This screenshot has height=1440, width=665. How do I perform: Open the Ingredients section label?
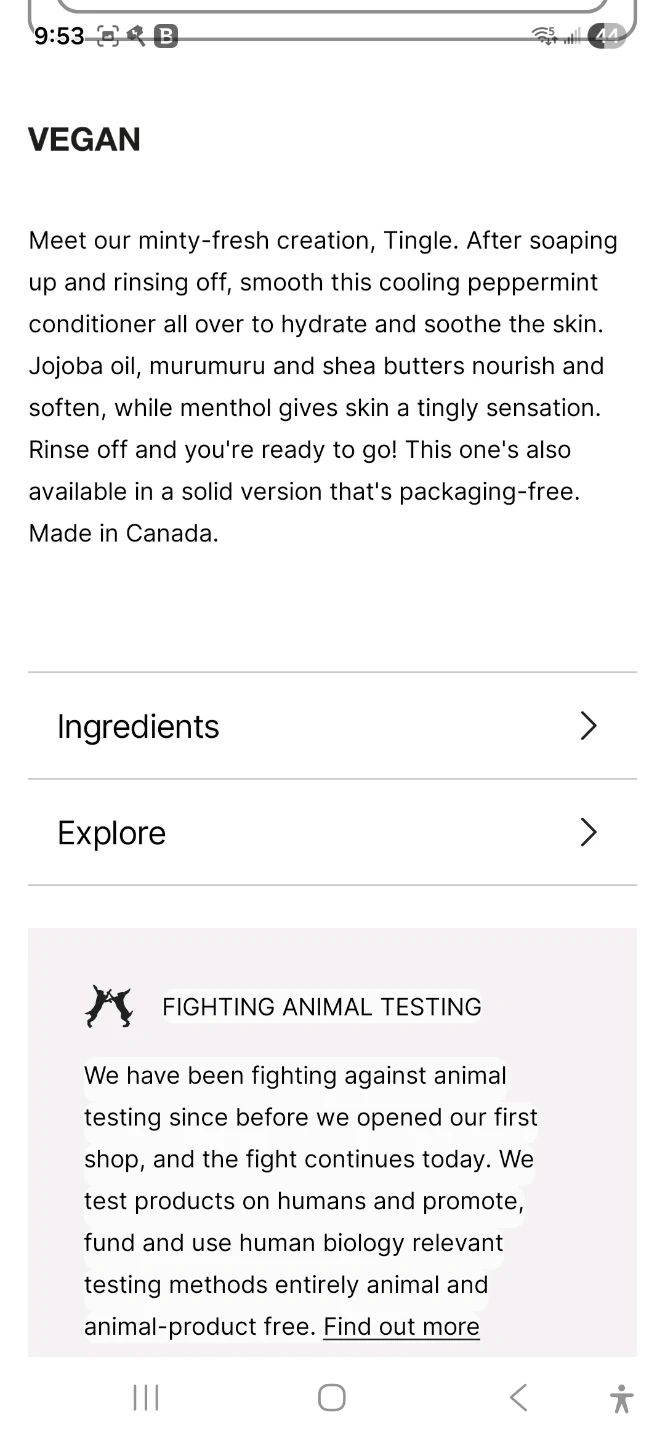pos(138,727)
